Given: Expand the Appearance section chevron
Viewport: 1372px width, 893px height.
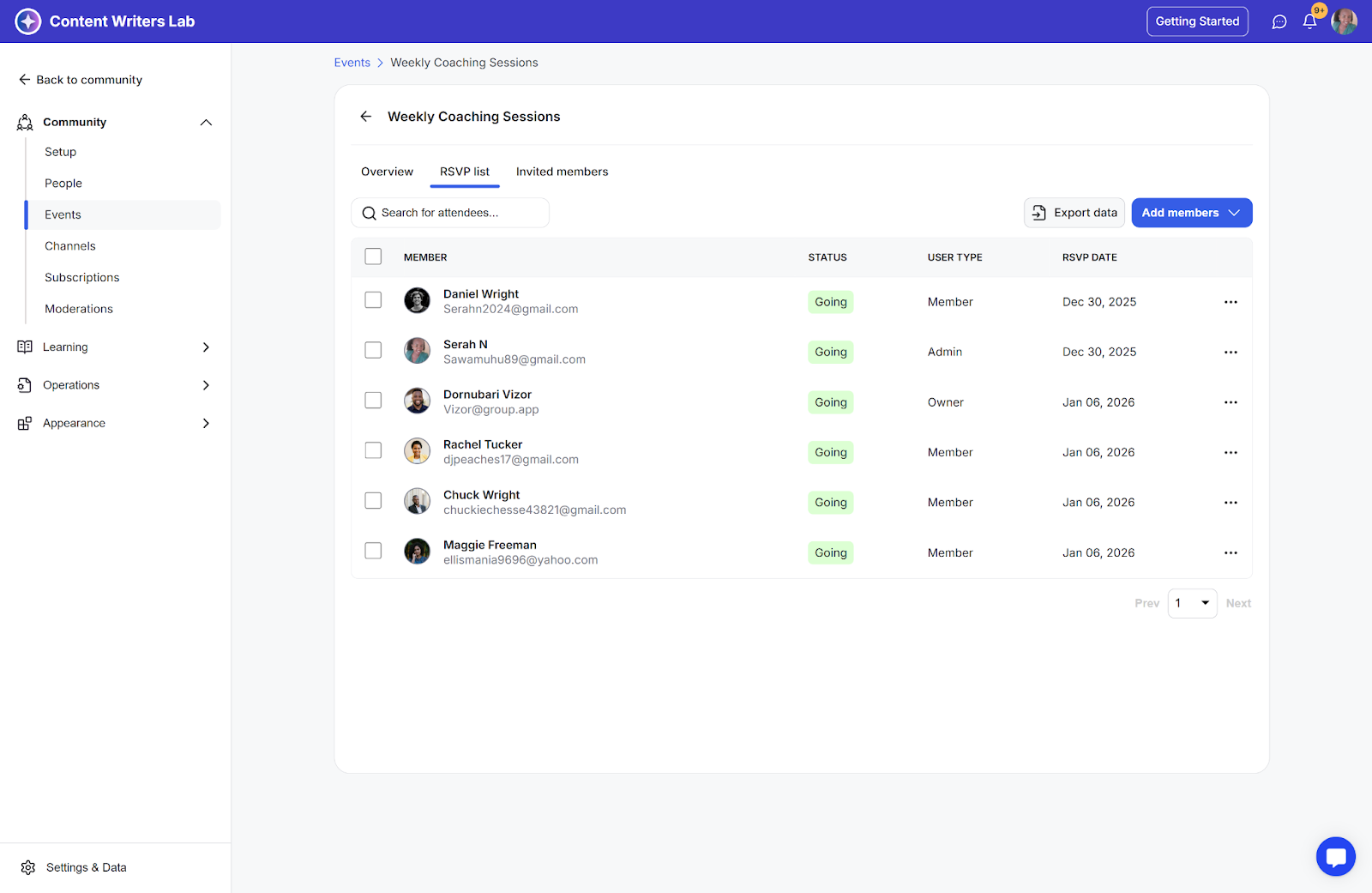Looking at the screenshot, I should tap(206, 424).
